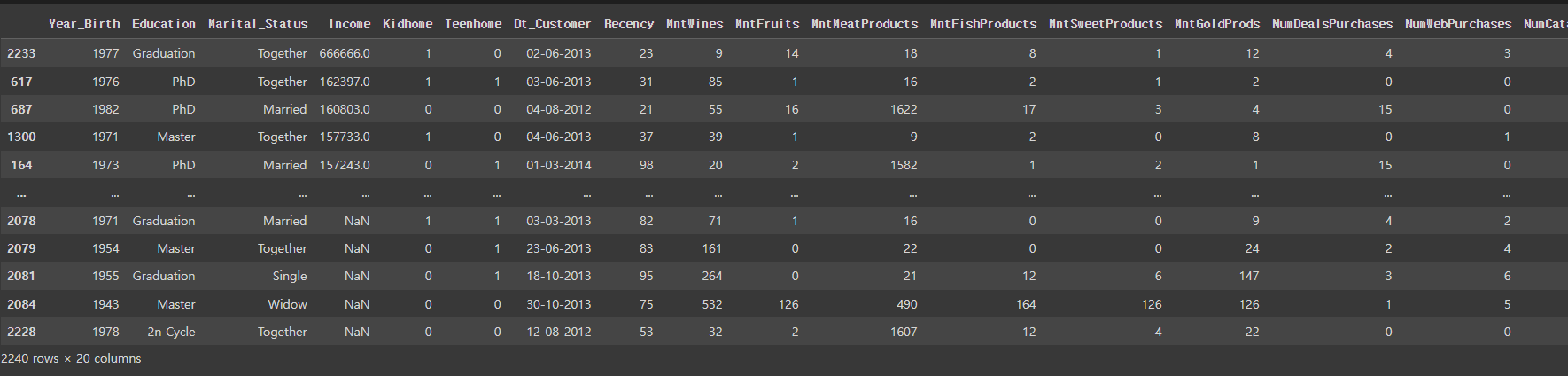Viewport: 1568px width, 376px height.
Task: Click gold products value 147
Action: coord(1249,276)
